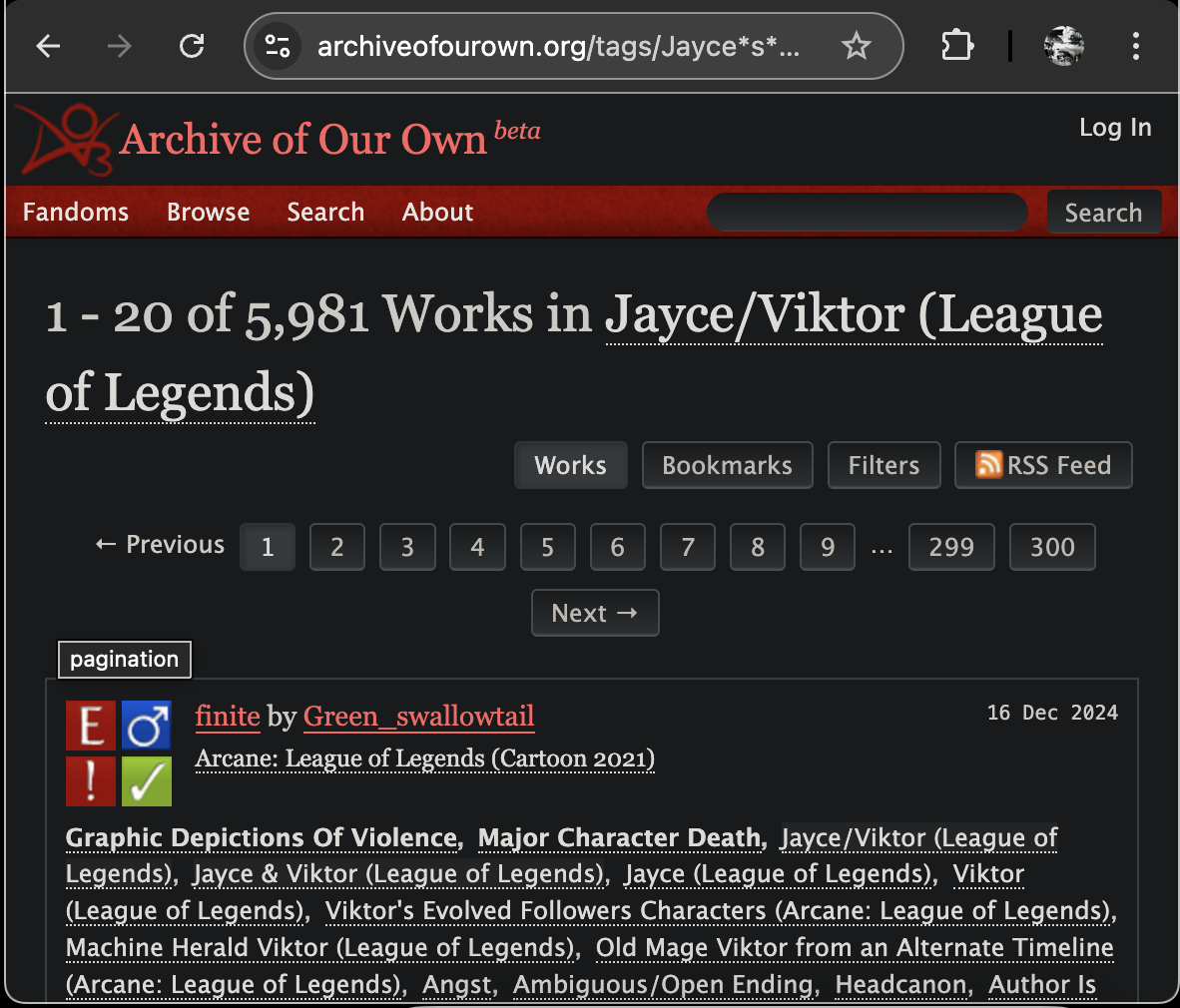This screenshot has height=1008, width=1180.
Task: Open the Filters panel
Action: [884, 466]
